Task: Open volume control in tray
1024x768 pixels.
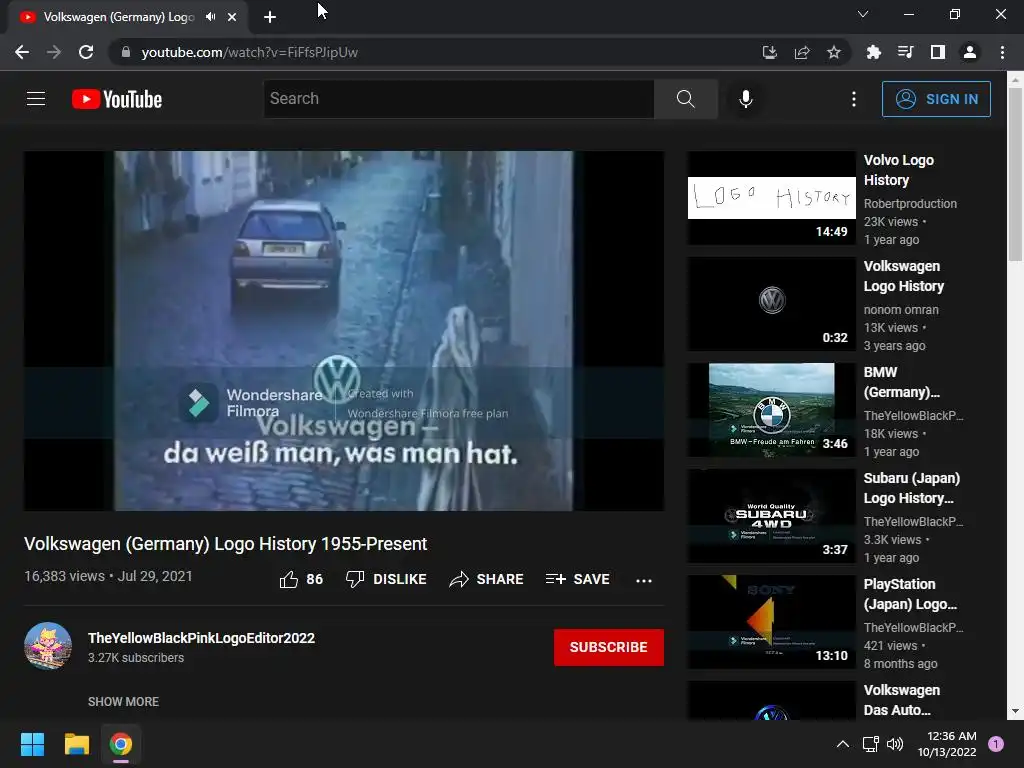Action: (895, 744)
